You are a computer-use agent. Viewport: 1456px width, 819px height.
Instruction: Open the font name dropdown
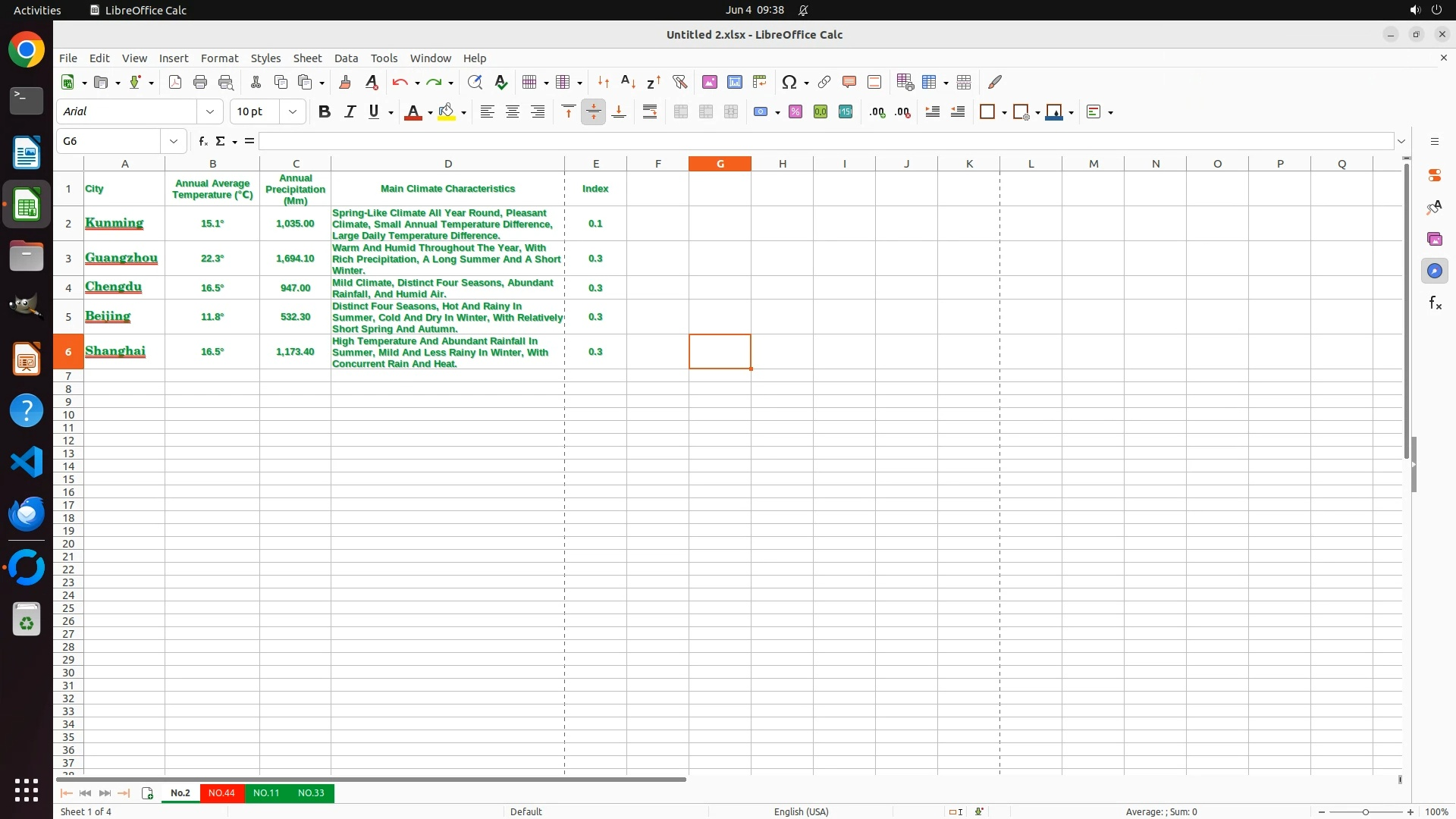[210, 111]
